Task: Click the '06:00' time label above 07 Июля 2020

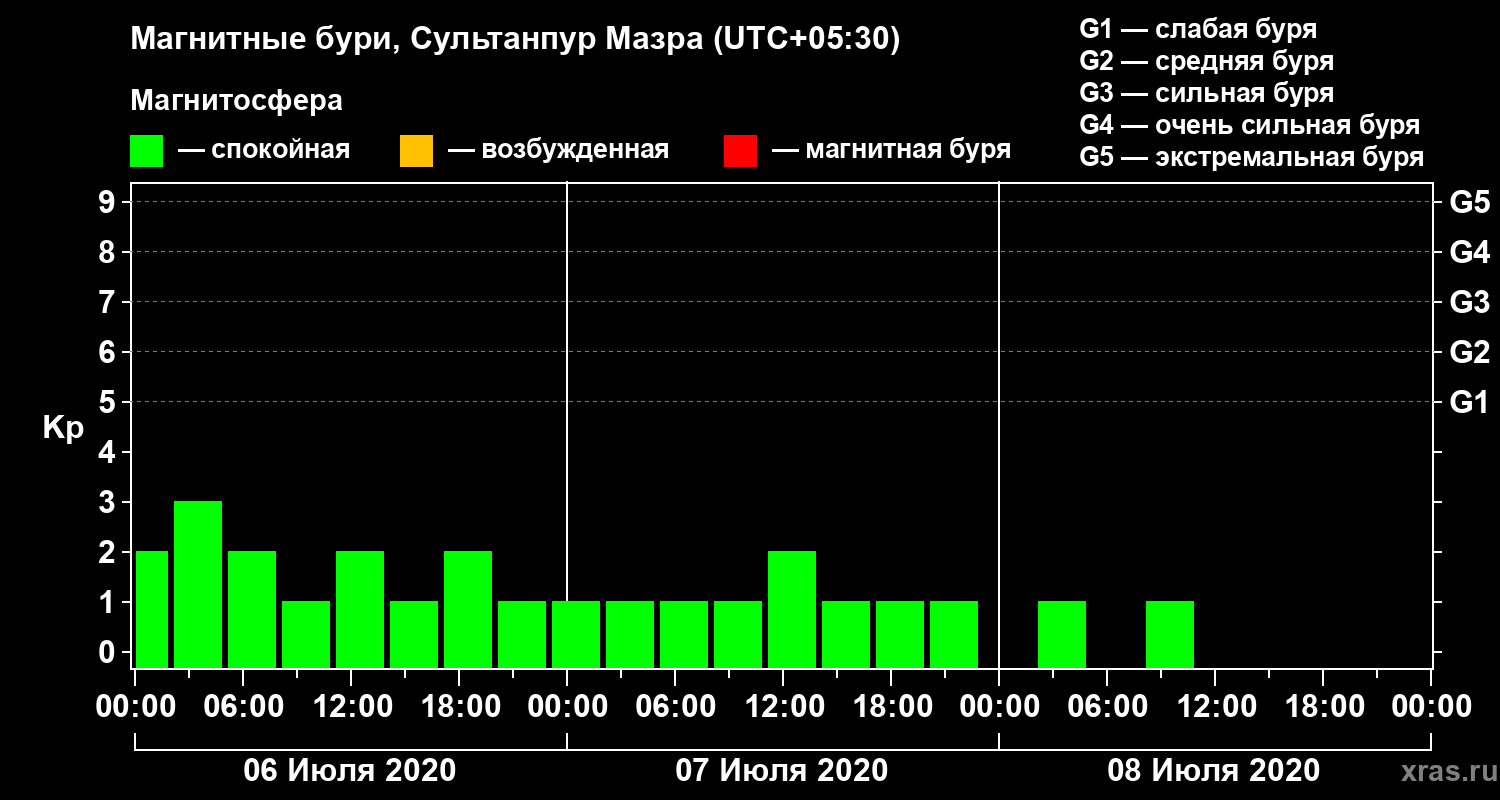Action: coord(675,707)
